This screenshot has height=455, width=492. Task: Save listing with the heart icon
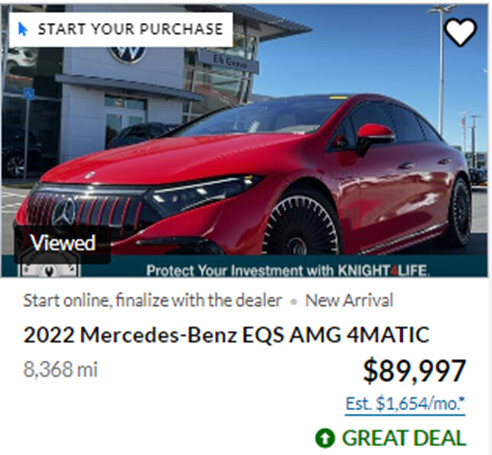point(460,32)
